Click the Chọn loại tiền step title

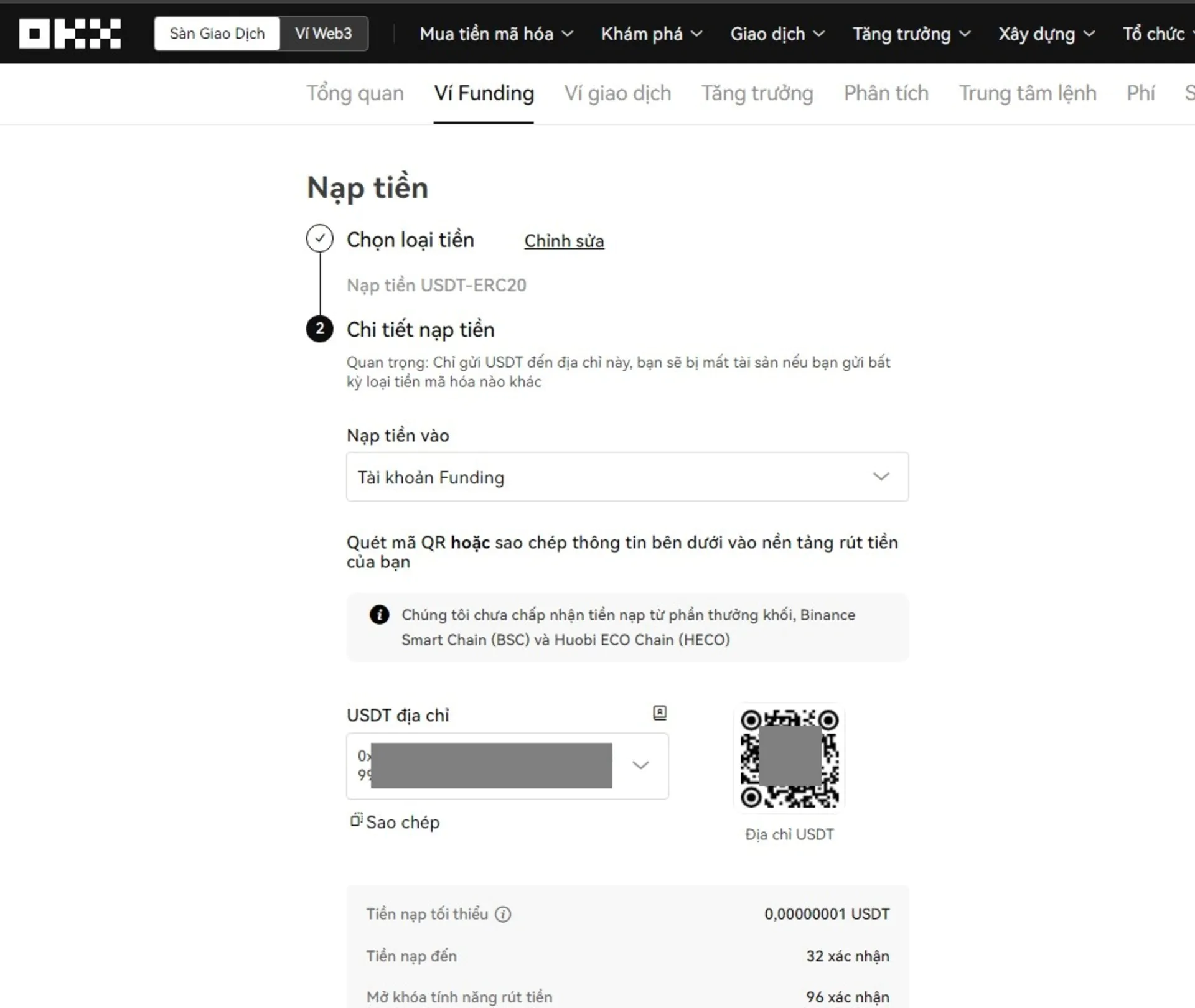pos(410,240)
